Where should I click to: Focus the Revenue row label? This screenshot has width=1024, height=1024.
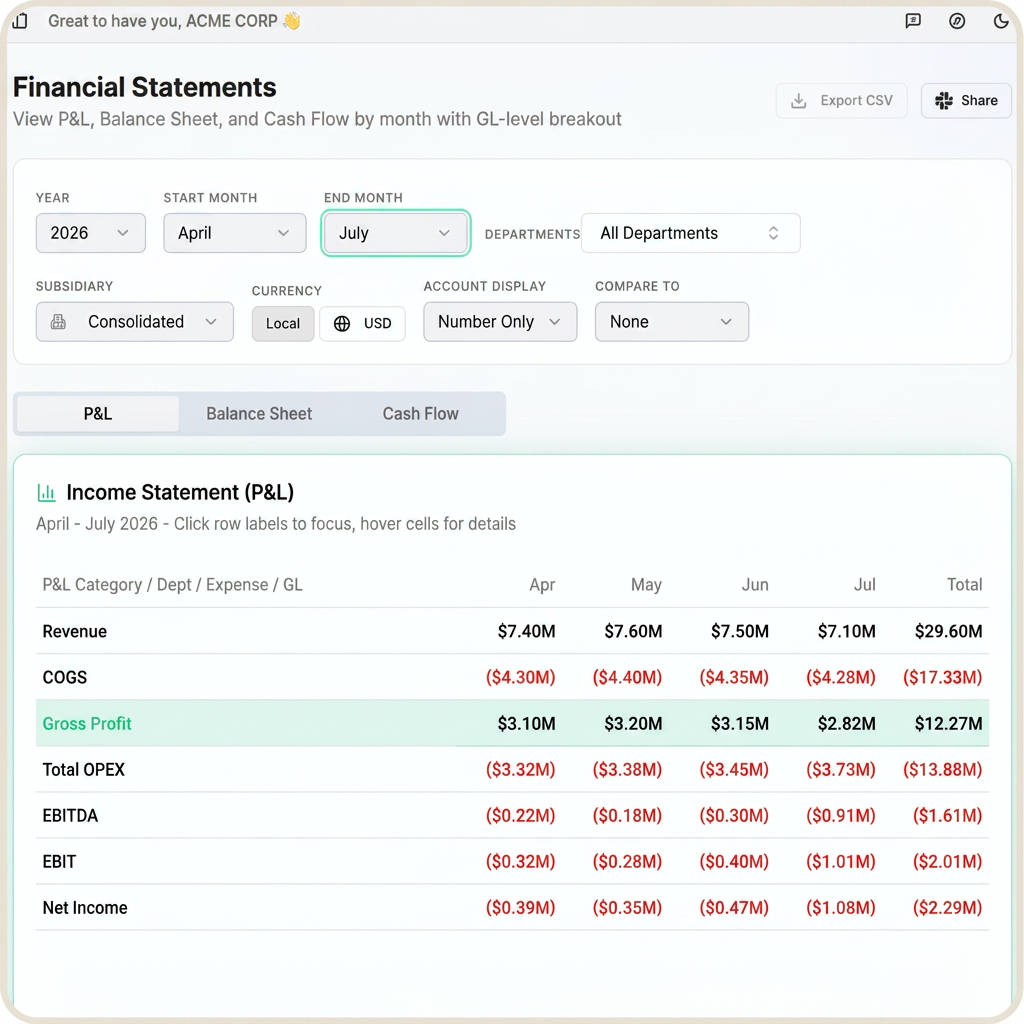tap(74, 632)
